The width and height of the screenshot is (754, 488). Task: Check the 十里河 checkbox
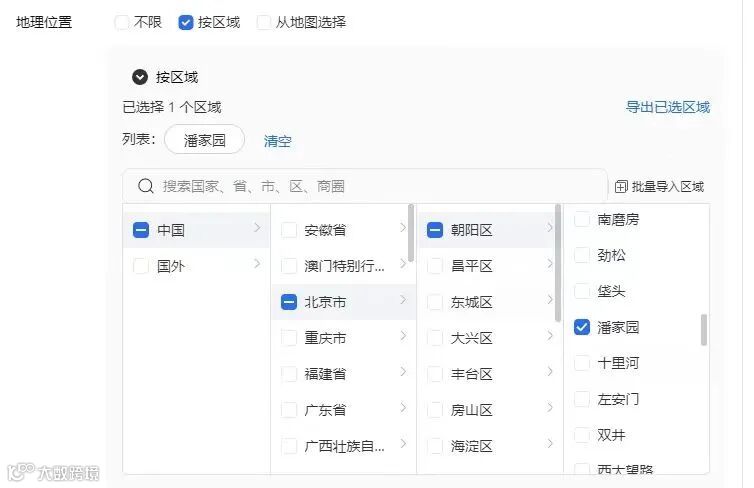(582, 363)
